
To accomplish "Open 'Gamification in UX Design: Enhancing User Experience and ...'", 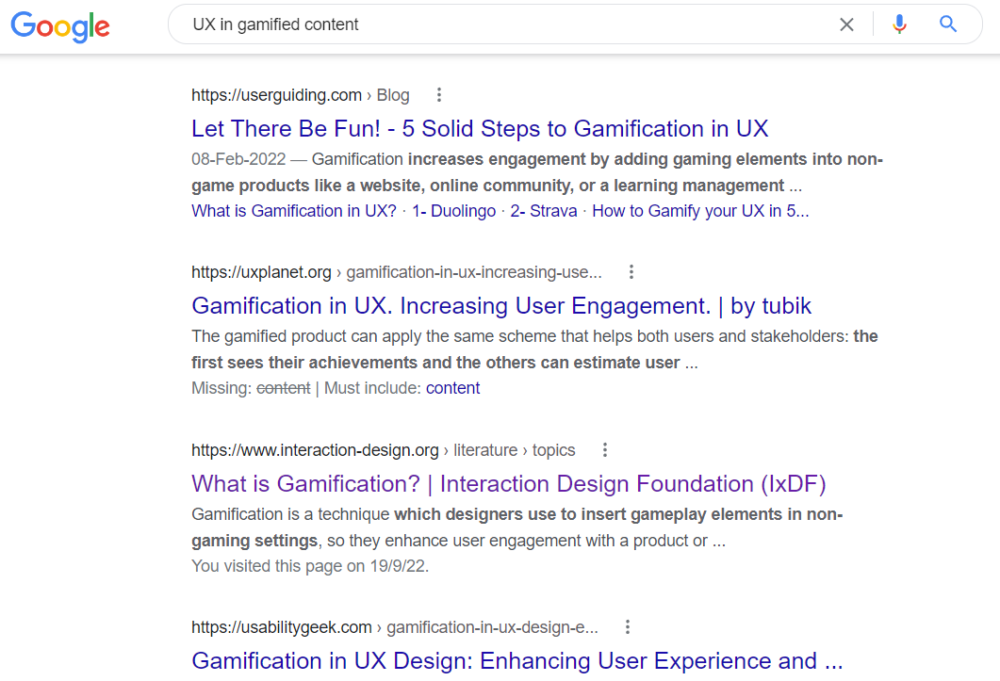I will (517, 661).
